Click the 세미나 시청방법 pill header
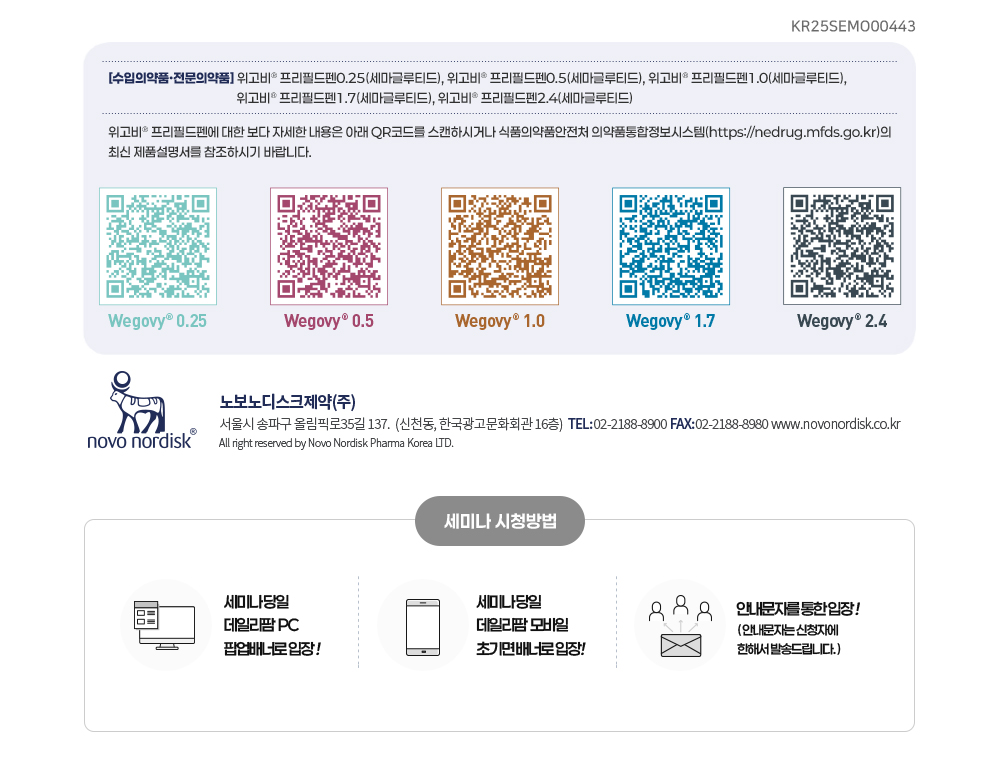 coord(500,521)
